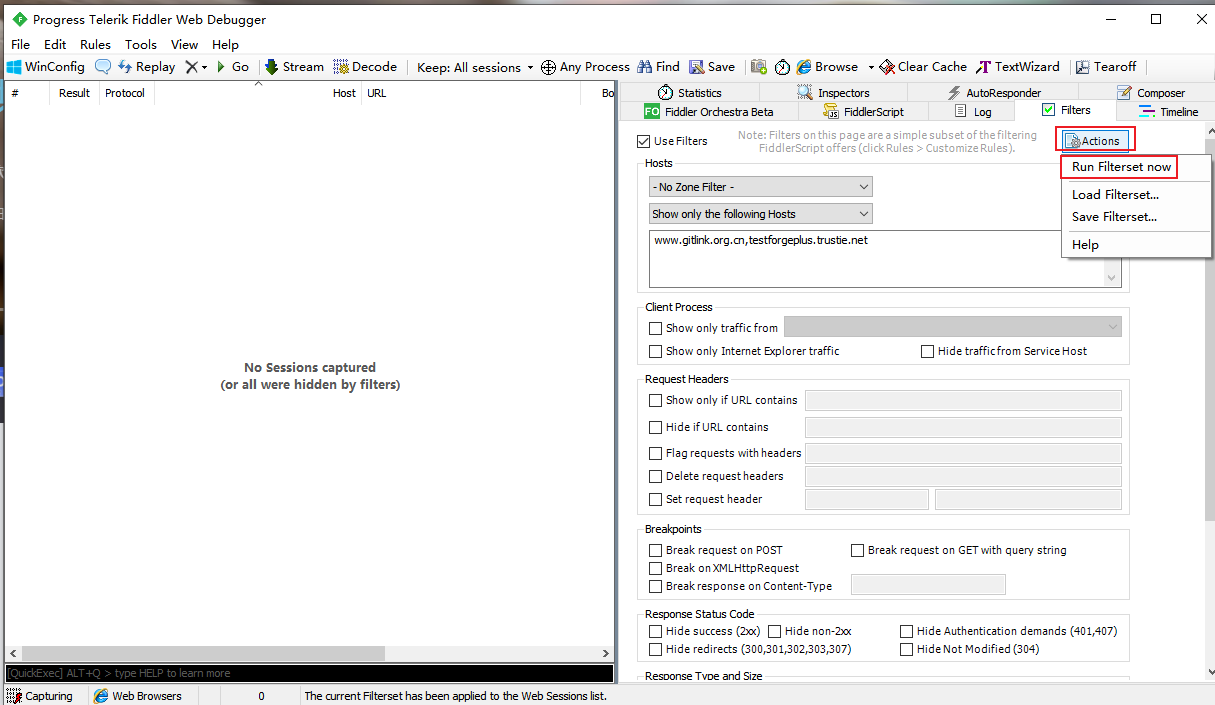Open Show only the following Hosts dropdown

pyautogui.click(x=760, y=214)
